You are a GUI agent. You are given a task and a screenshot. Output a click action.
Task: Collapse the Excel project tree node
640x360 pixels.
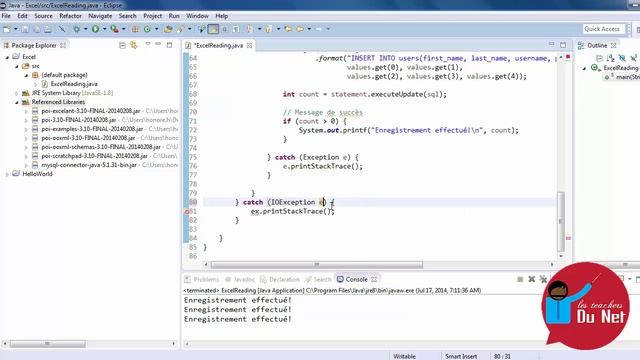pyautogui.click(x=7, y=57)
